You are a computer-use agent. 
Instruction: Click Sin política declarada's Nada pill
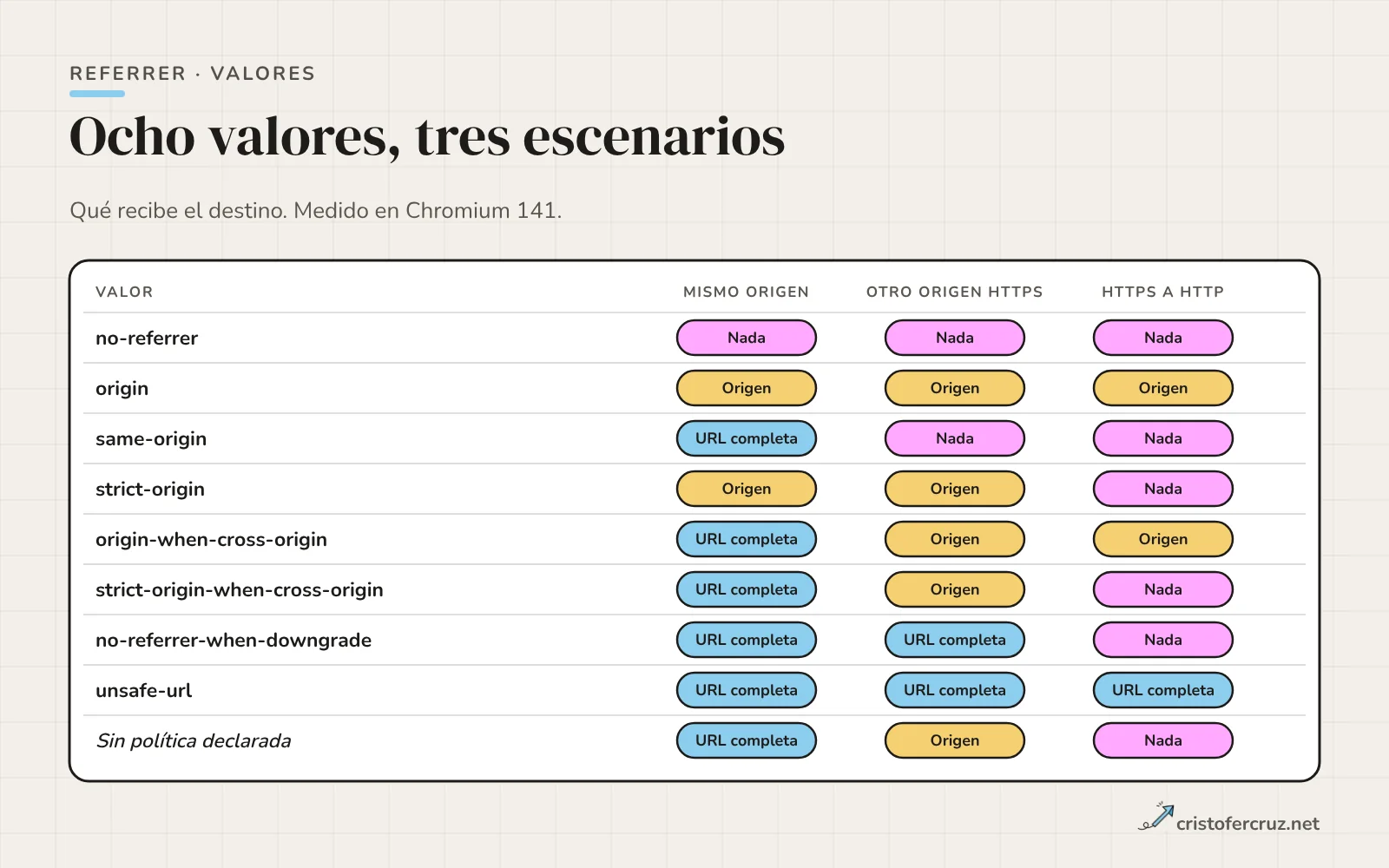(1163, 740)
